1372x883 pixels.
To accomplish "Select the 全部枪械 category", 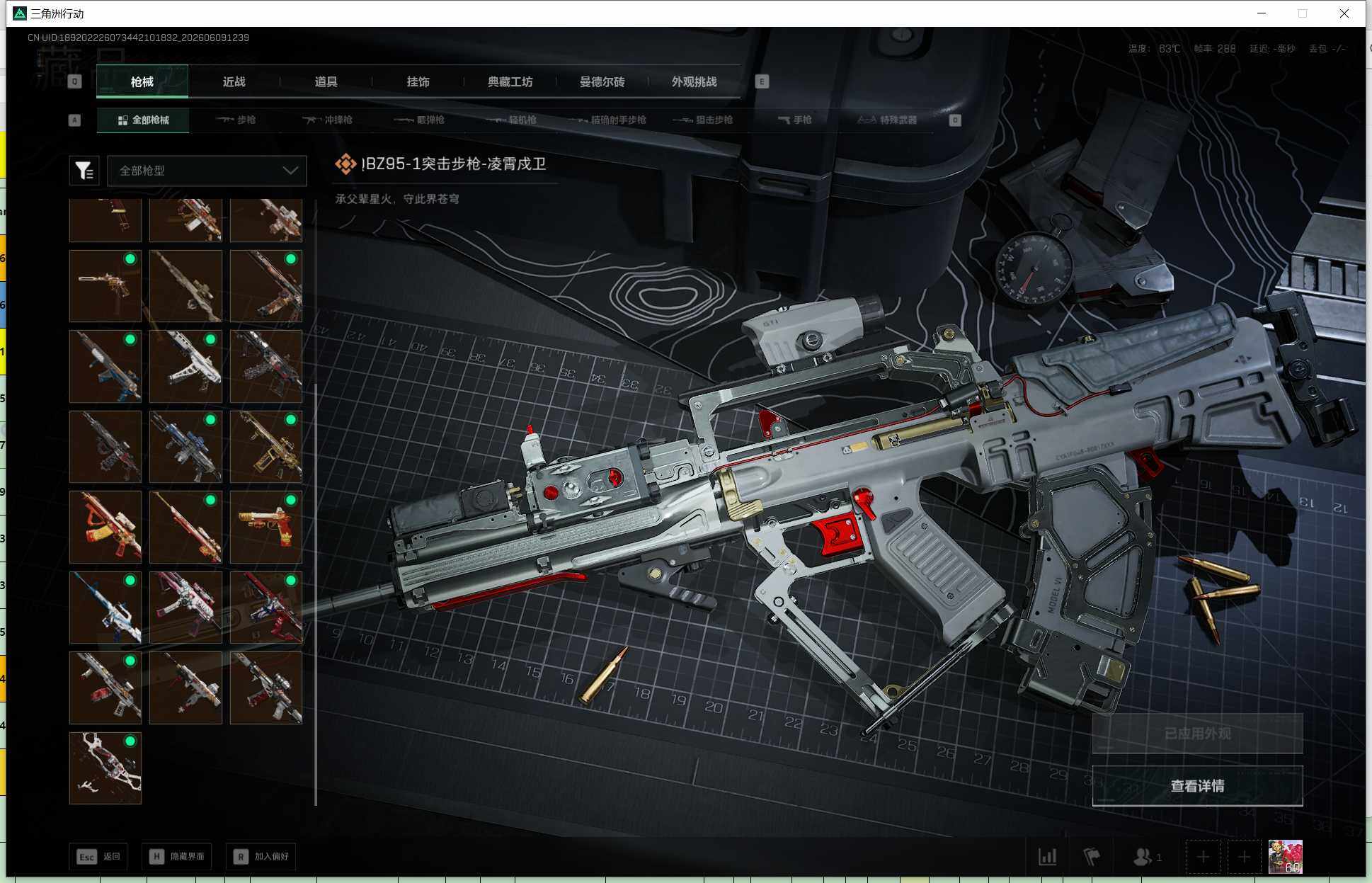I will pos(143,120).
